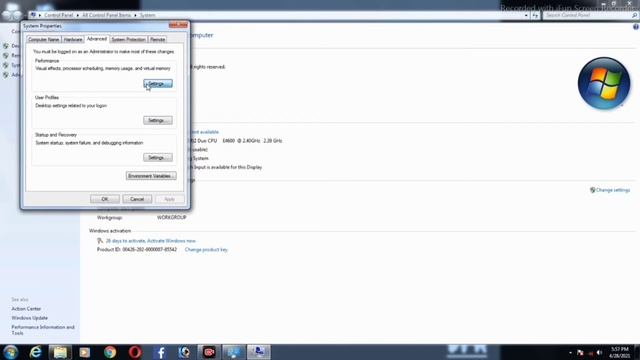Launch Opera browser from the taskbar
Image resolution: width=640 pixels, height=360 pixels.
pyautogui.click(x=135, y=352)
